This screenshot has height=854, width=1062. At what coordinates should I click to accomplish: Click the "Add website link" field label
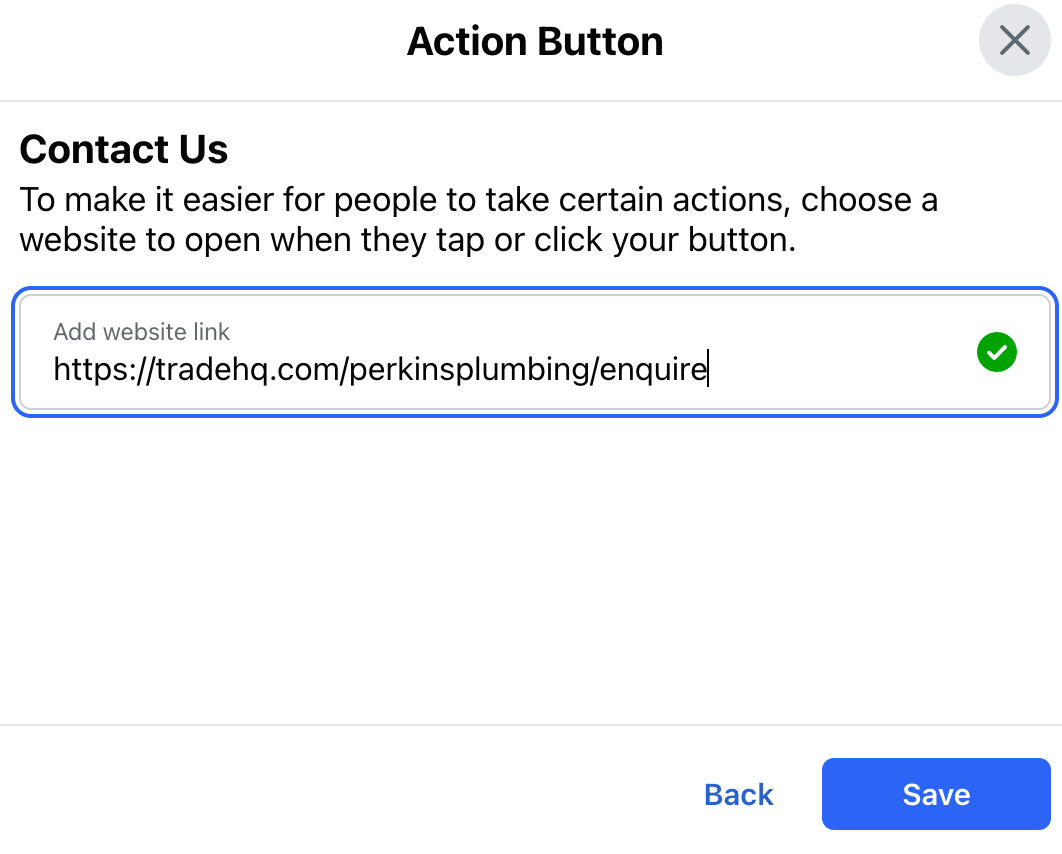(x=142, y=332)
